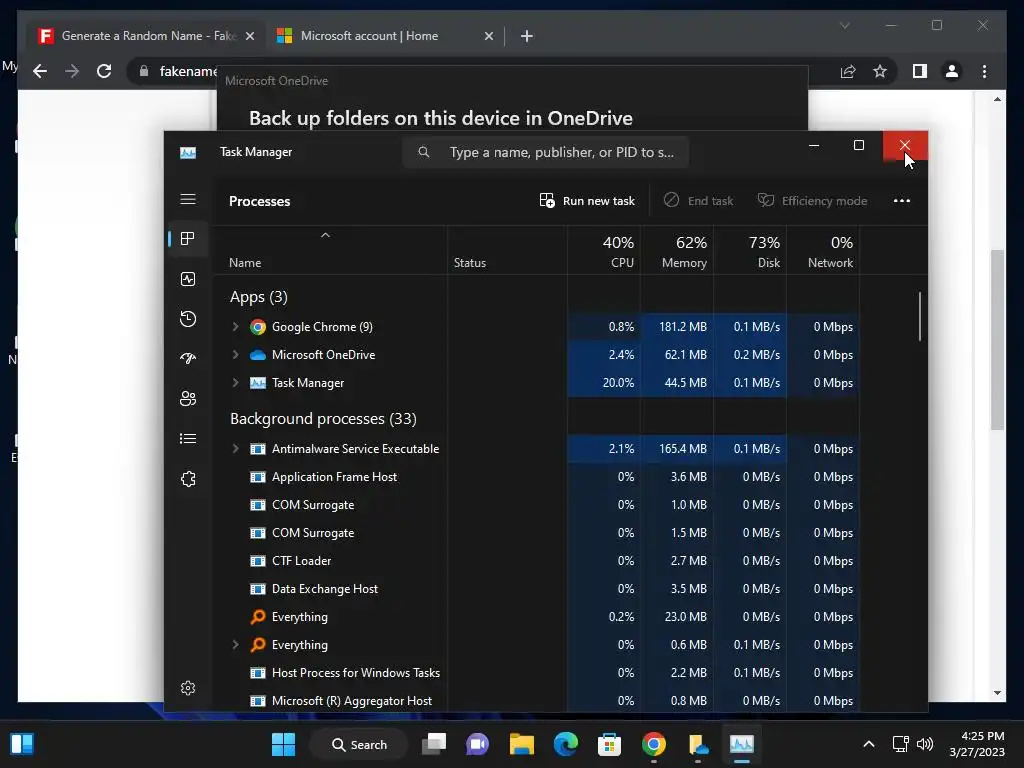Open File Explorer from taskbar
The width and height of the screenshot is (1024, 768).
[521, 744]
